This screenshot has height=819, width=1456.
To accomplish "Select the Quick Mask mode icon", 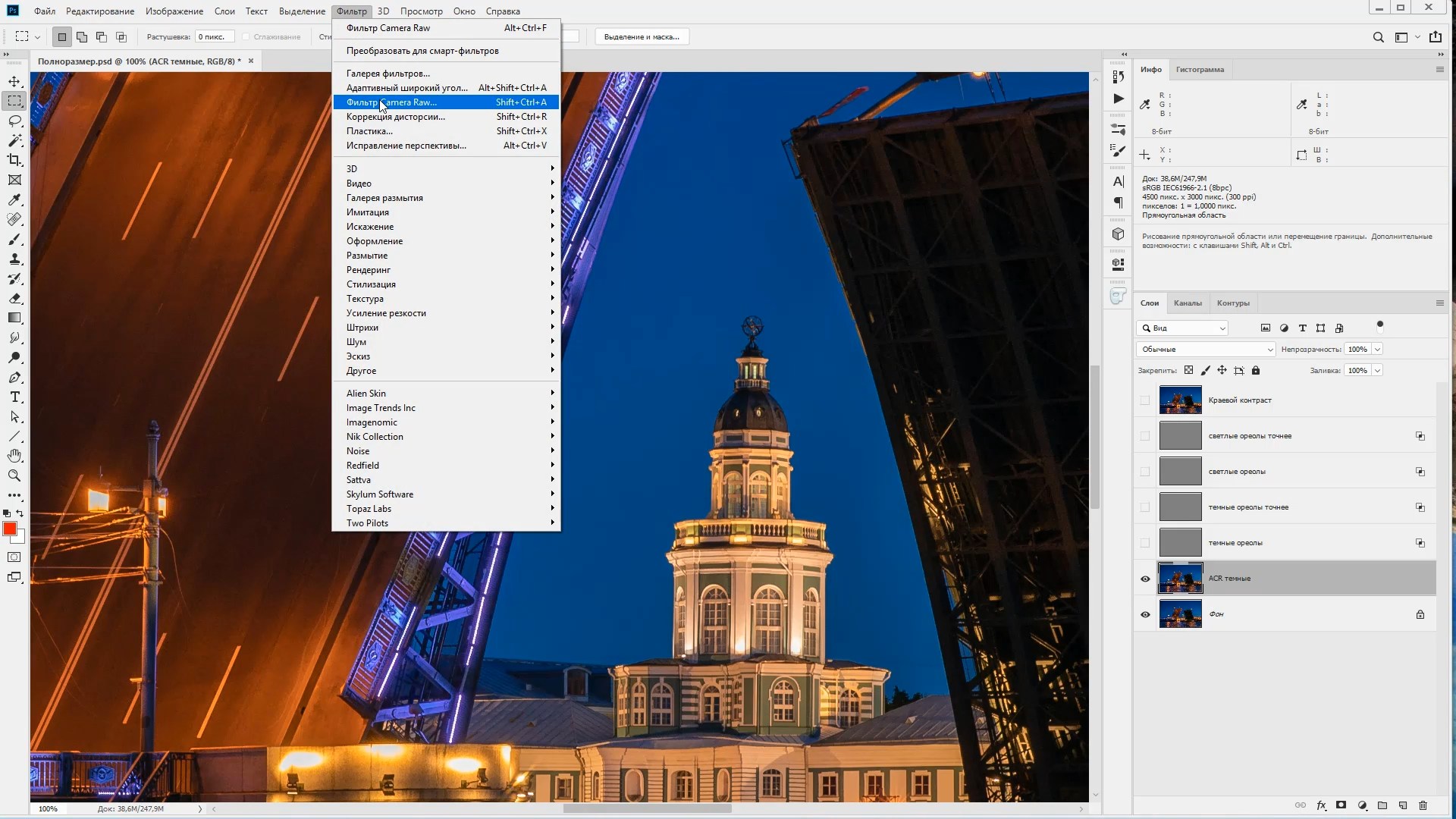I will (x=14, y=557).
